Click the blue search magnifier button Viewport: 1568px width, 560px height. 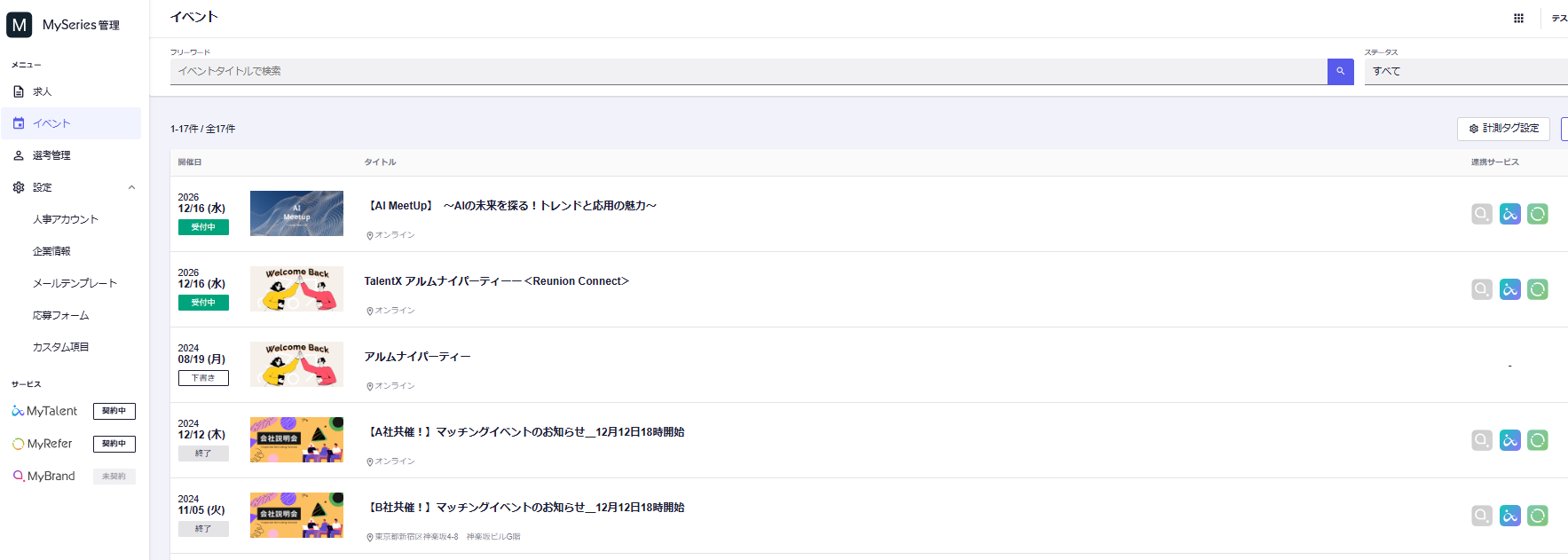coord(1340,71)
